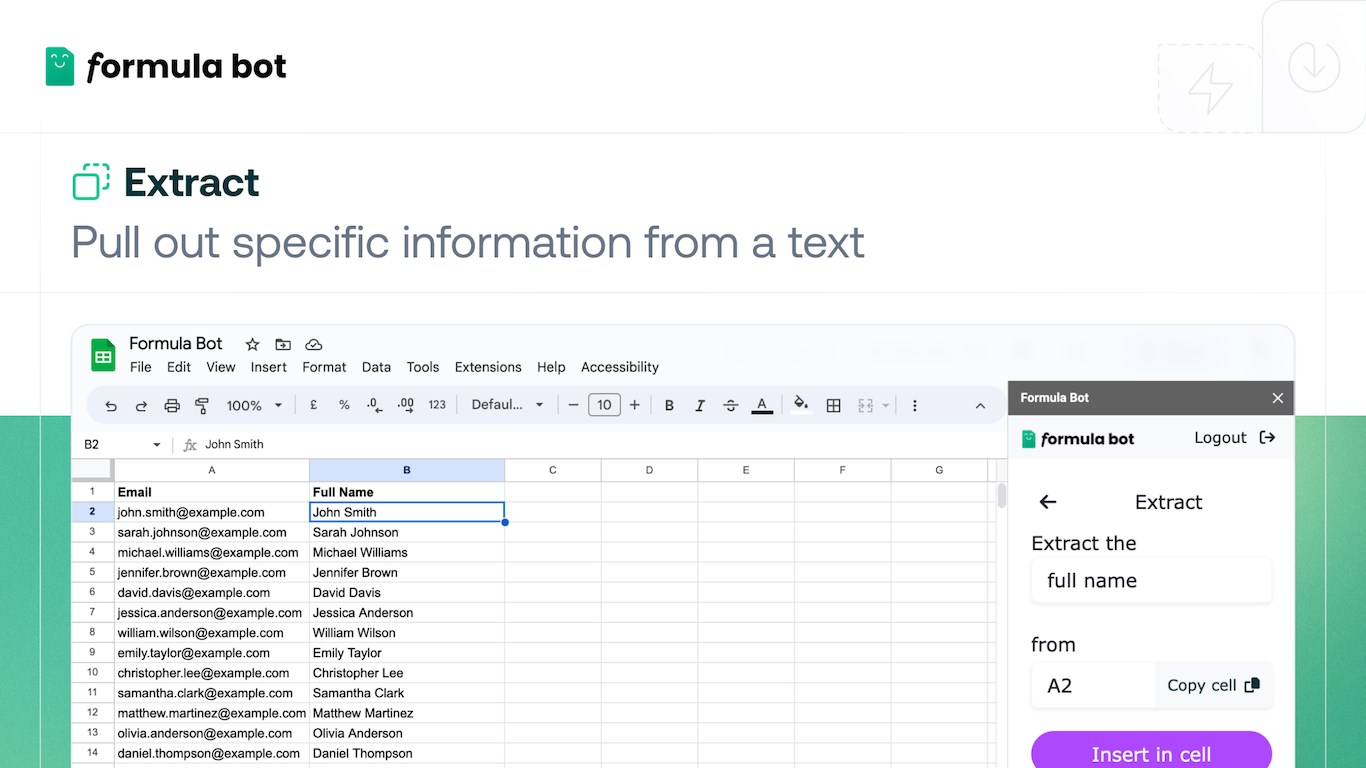Screen dimensions: 1366x768
Task: Decrease font size with the minus button
Action: (573, 405)
